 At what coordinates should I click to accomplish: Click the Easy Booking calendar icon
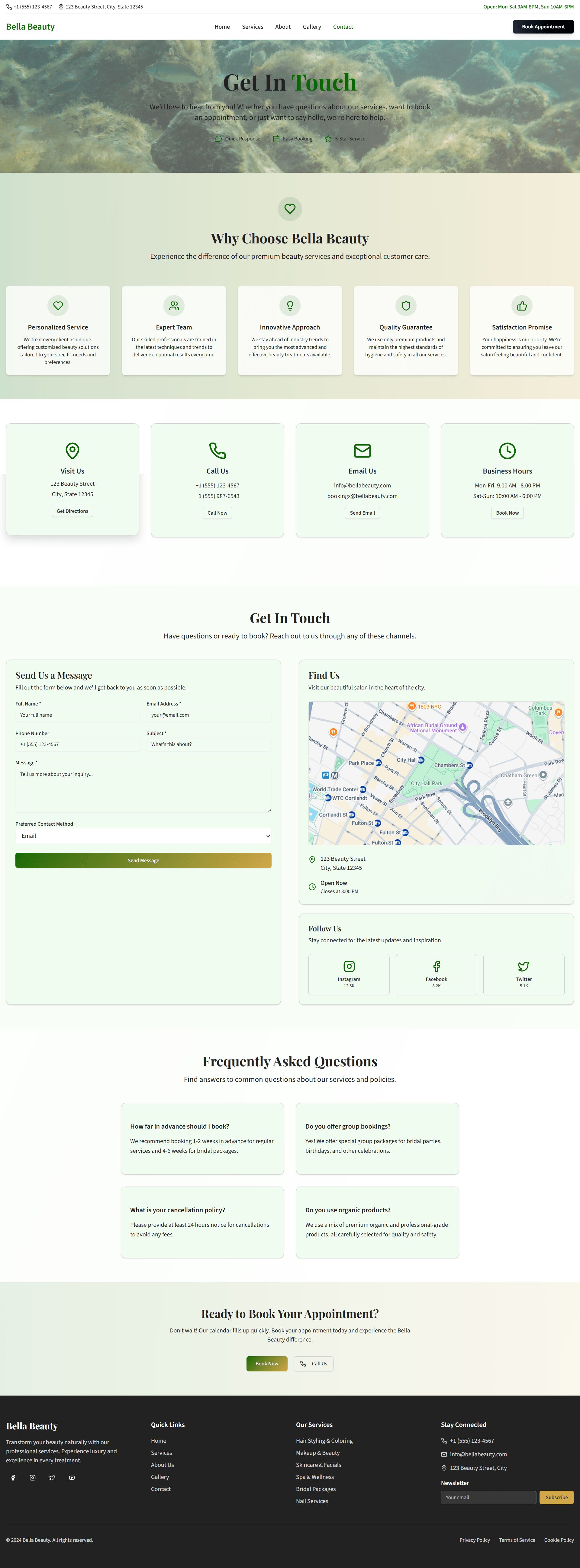[276, 139]
